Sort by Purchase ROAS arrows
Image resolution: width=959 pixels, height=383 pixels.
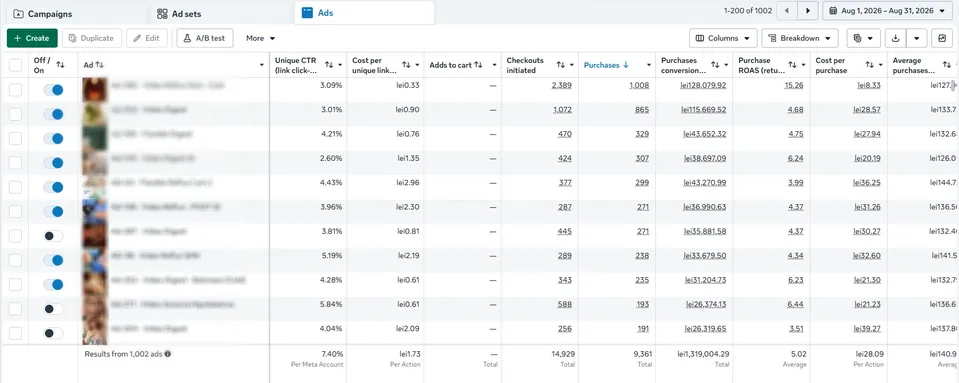tap(792, 65)
